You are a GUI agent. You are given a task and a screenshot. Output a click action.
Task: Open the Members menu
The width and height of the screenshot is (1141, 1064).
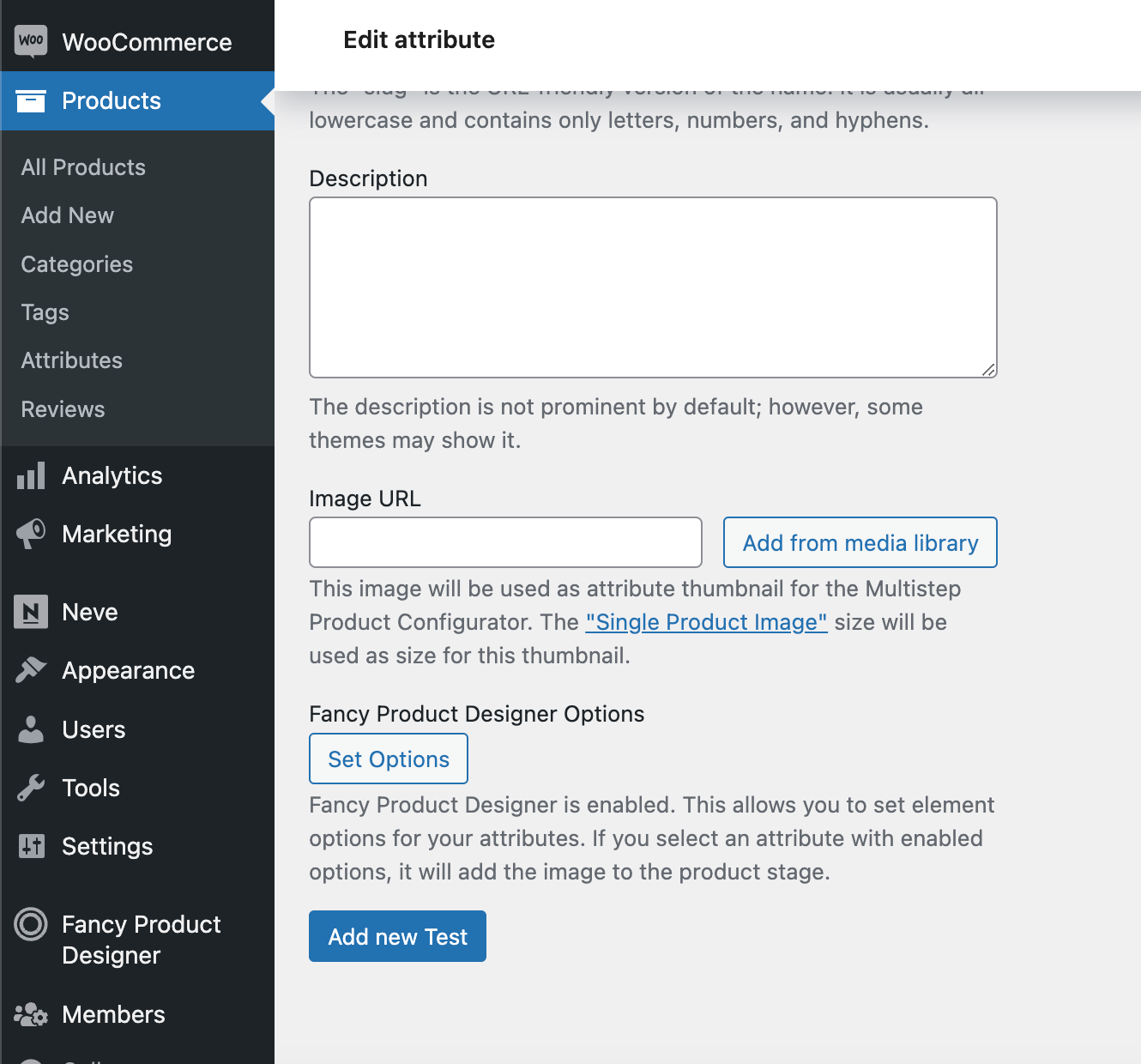pos(137,1014)
